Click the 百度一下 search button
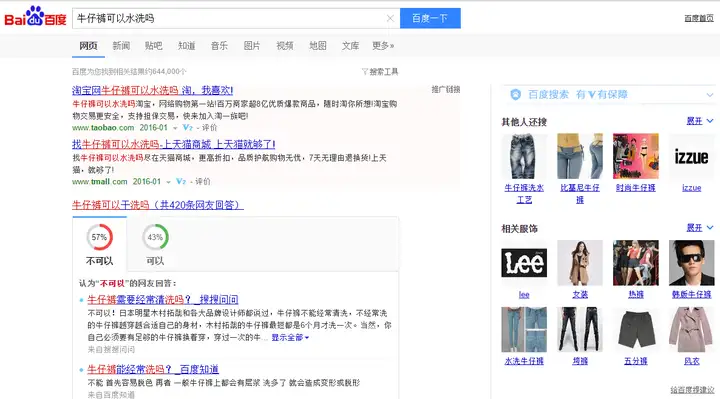The height and width of the screenshot is (399, 720). coord(430,18)
